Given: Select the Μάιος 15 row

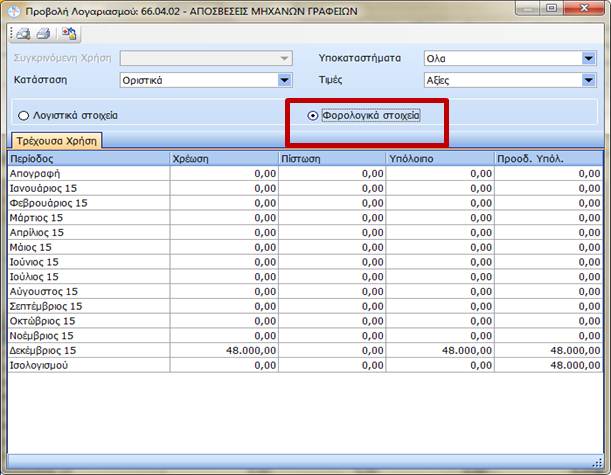Looking at the screenshot, I should coord(305,247).
